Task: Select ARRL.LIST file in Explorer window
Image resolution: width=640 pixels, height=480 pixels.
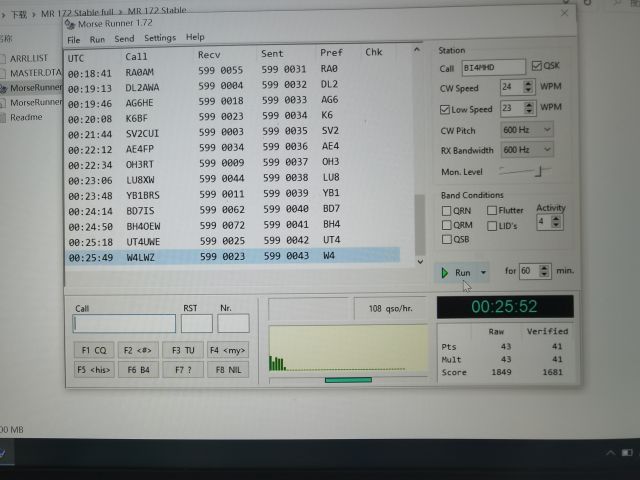Action: tap(29, 58)
